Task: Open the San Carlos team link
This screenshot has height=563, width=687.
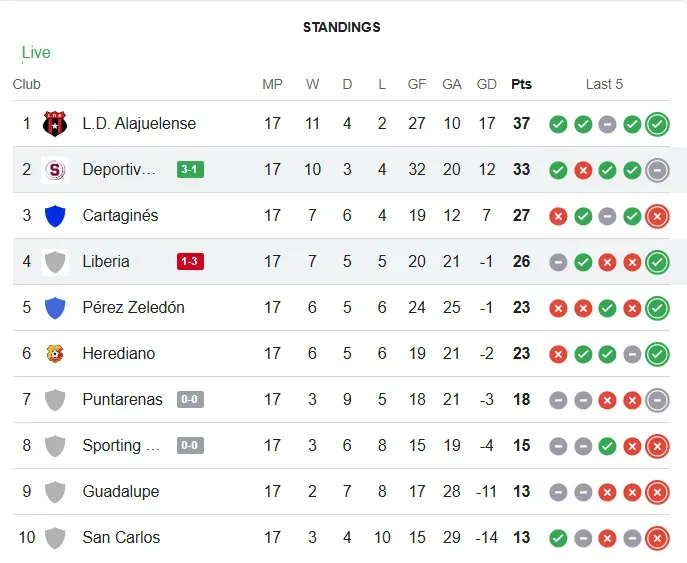Action: click(121, 538)
